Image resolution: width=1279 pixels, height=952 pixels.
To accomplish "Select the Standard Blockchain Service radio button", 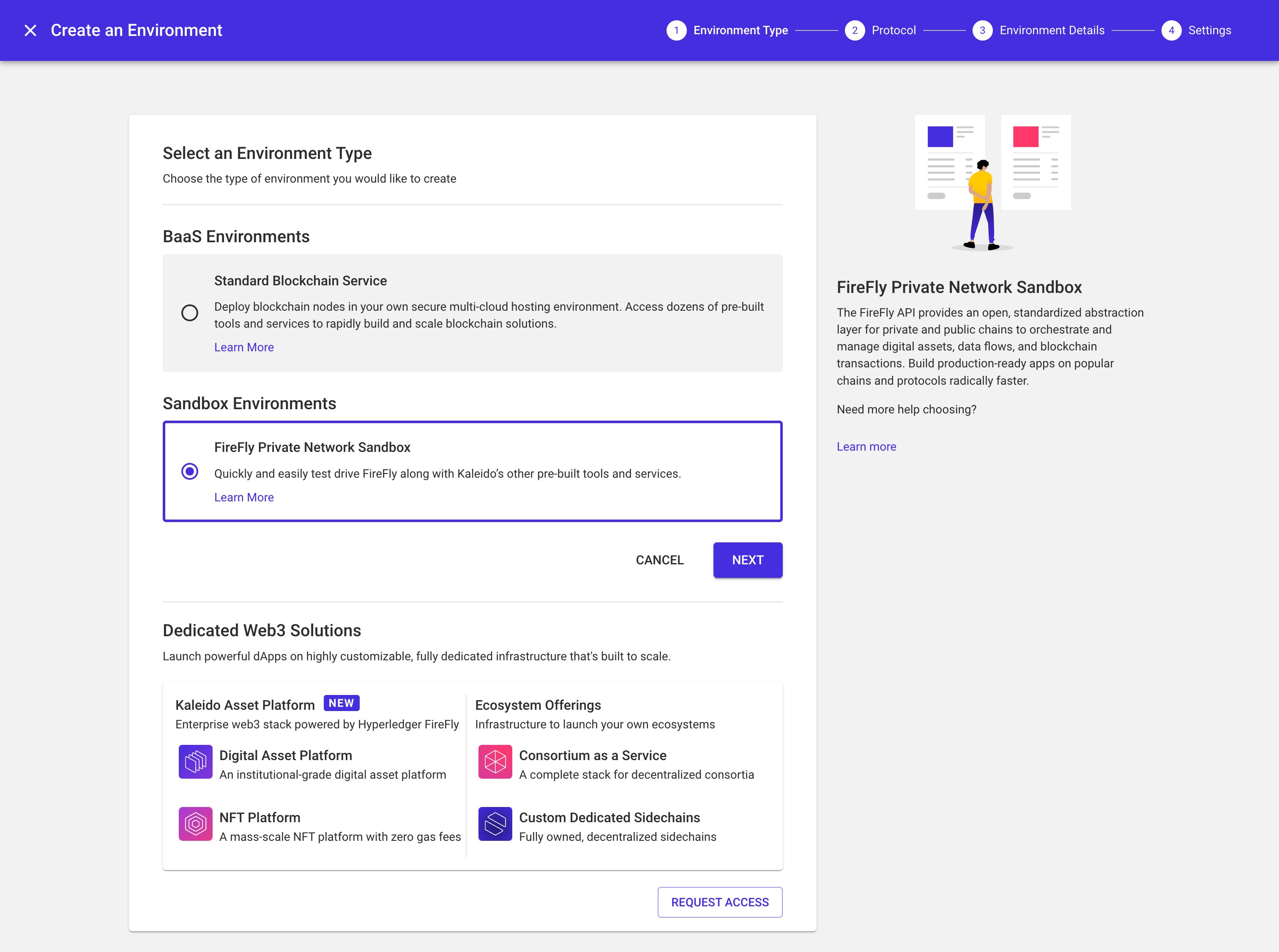I will [x=189, y=313].
